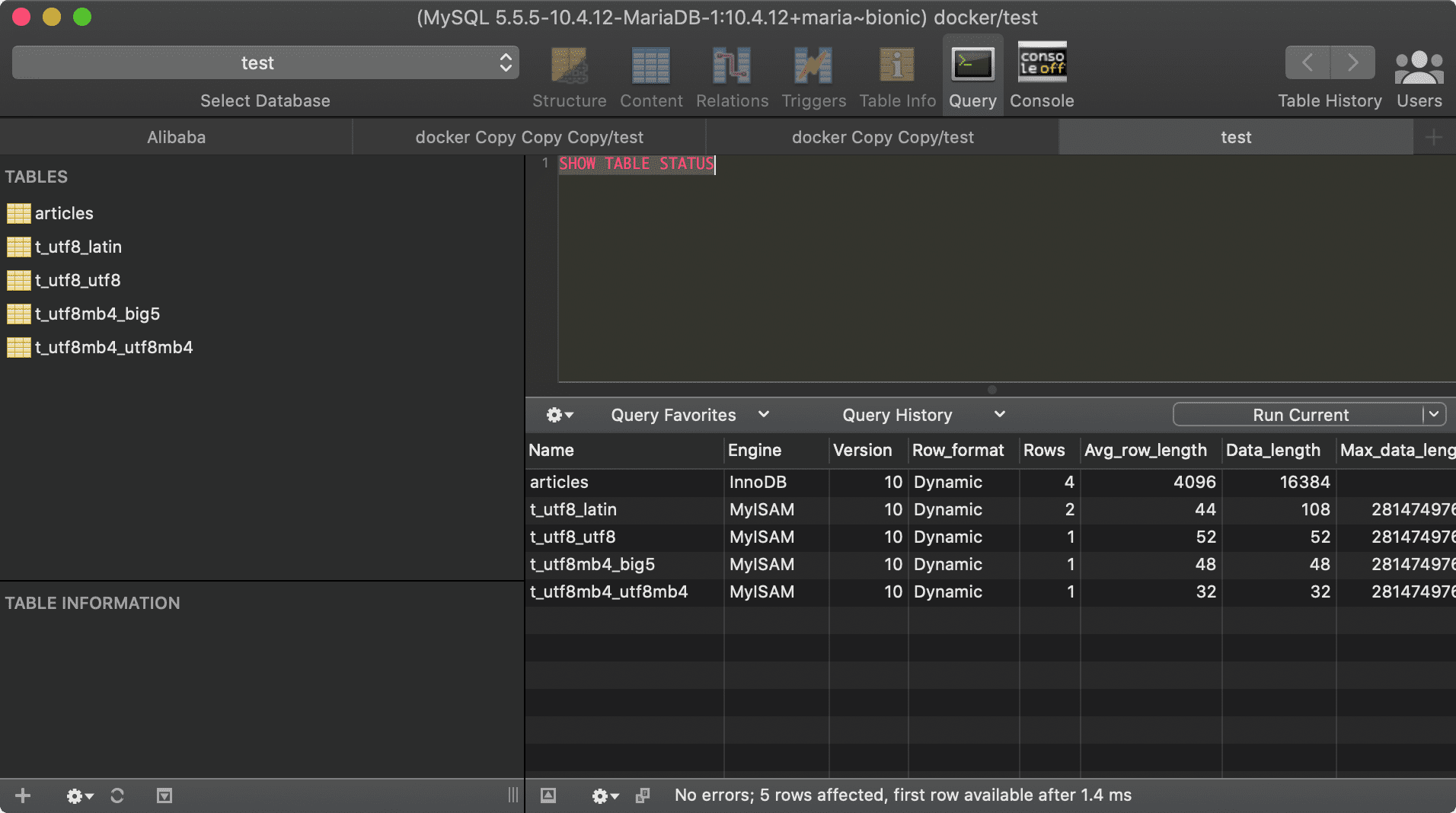The width and height of the screenshot is (1456, 813).
Task: Refresh the tables list
Action: point(118,795)
